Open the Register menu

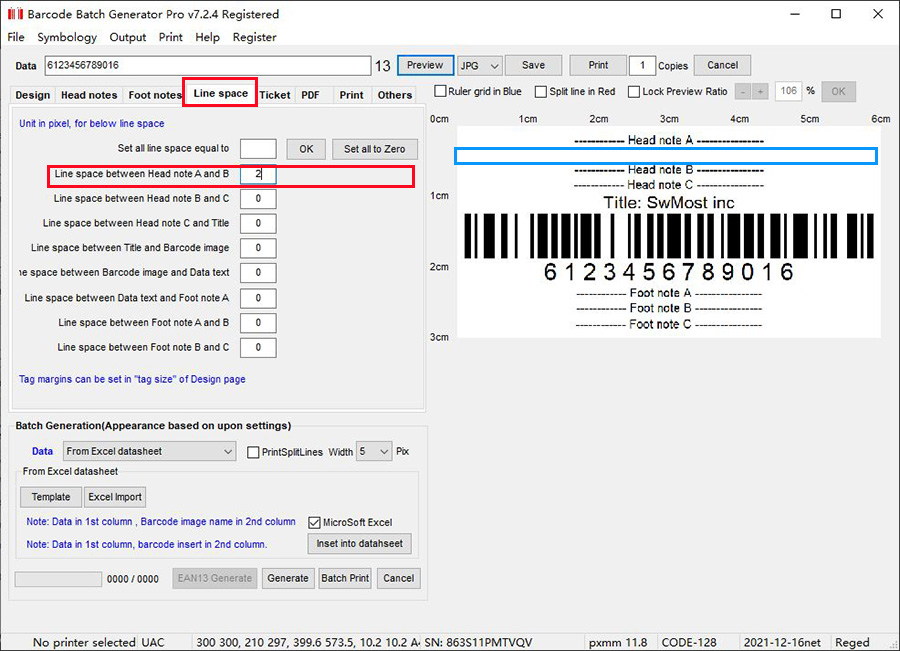point(254,37)
